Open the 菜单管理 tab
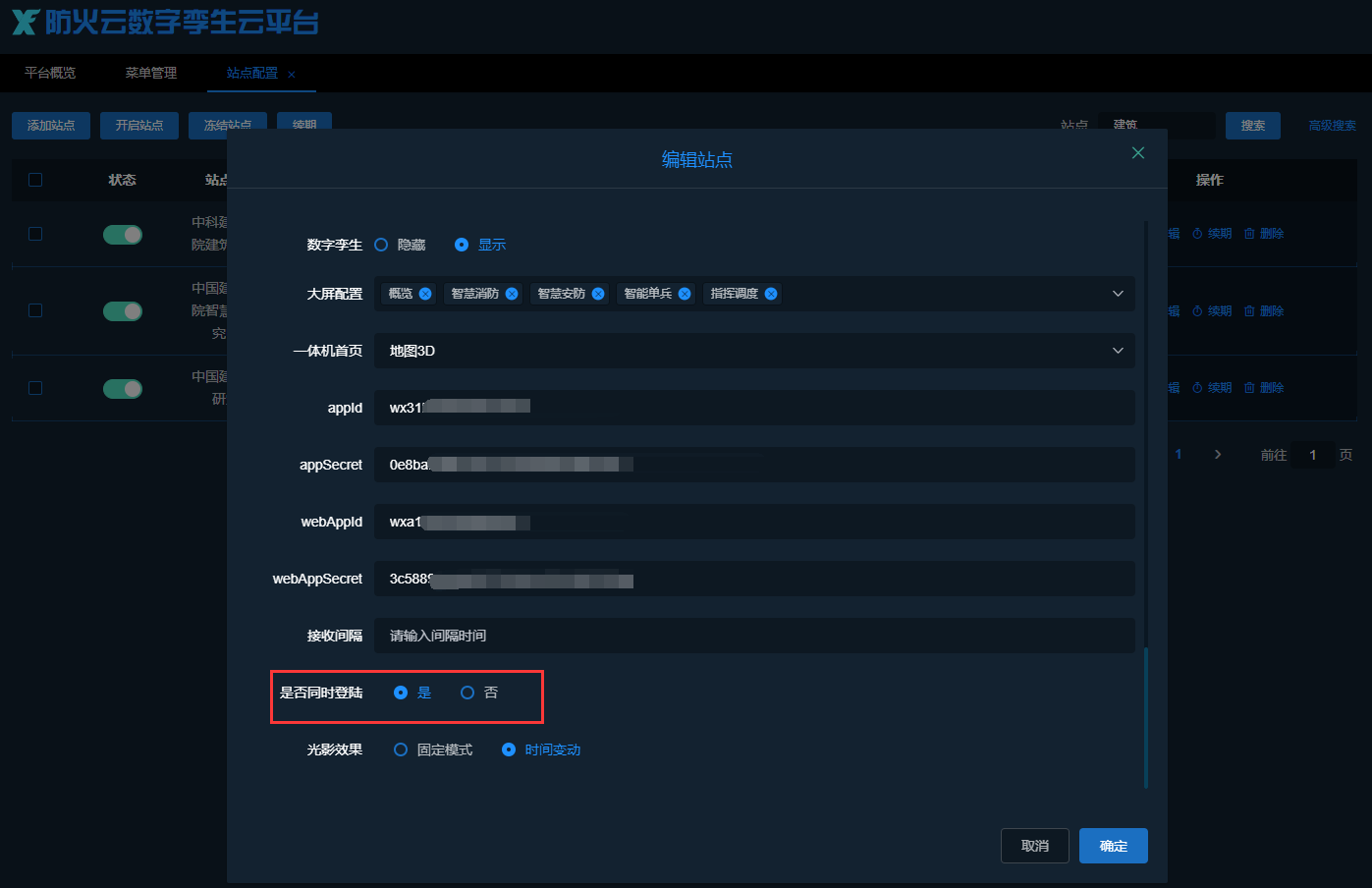This screenshot has height=888, width=1372. (151, 73)
